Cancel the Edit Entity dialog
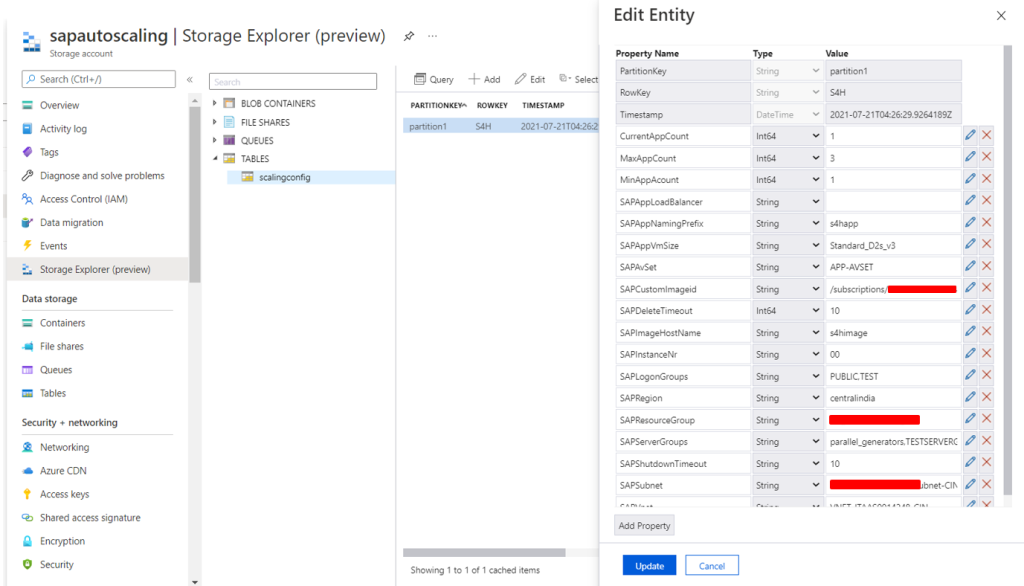 click(712, 566)
